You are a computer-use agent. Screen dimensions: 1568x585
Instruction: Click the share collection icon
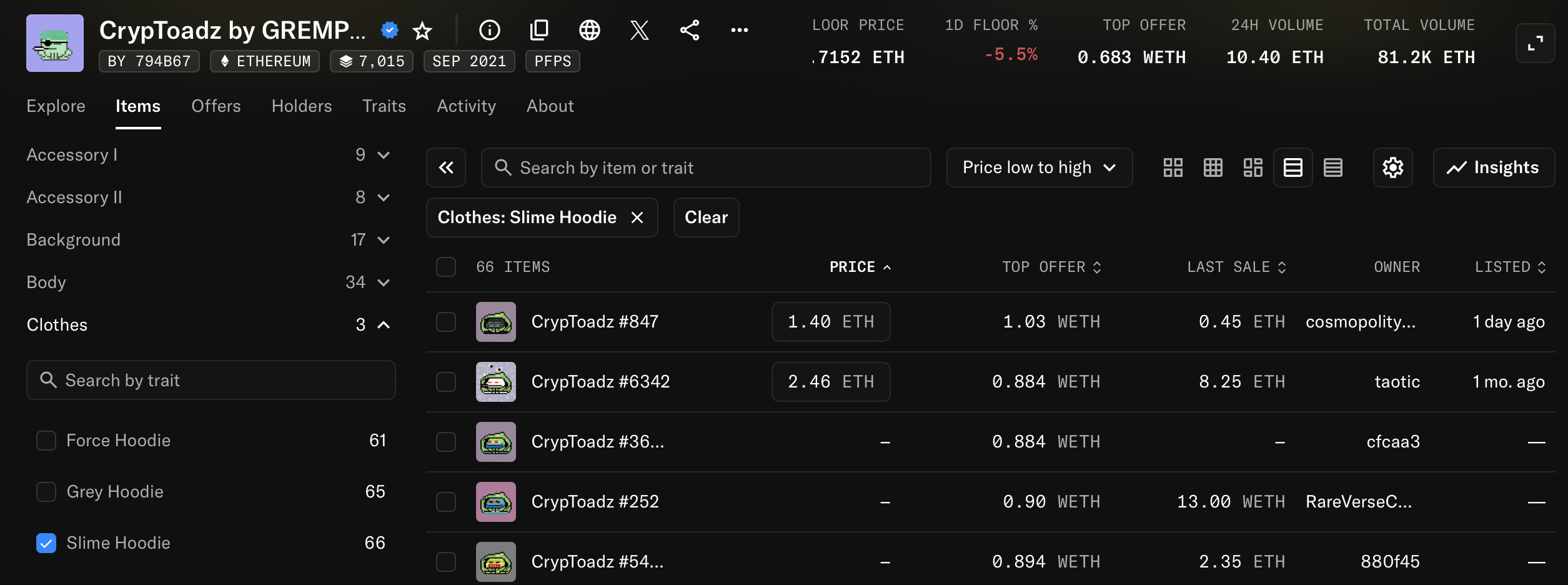pos(689,30)
